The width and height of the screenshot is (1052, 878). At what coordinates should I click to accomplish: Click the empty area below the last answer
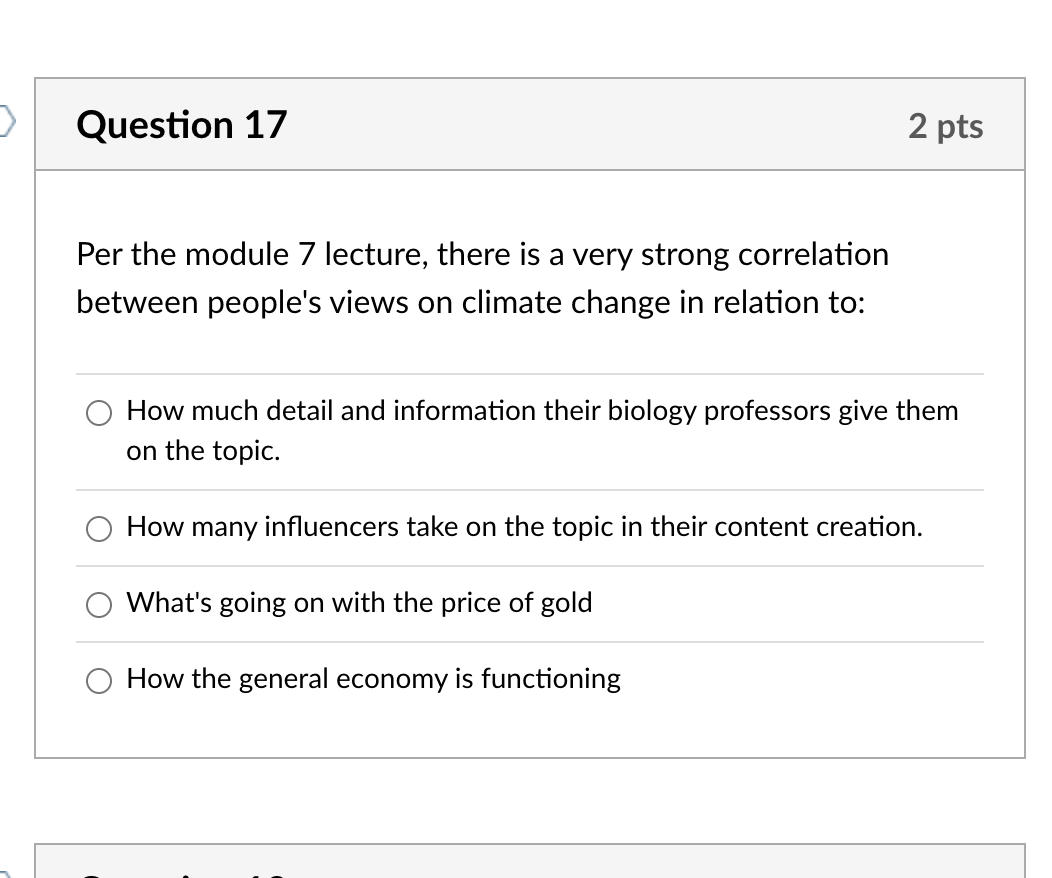coord(530,728)
